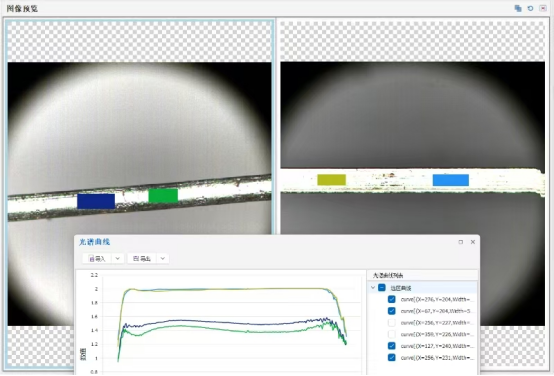This screenshot has height=376, width=554.
Task: Select the yellow ROI rectangle in right image
Action: (x=331, y=180)
